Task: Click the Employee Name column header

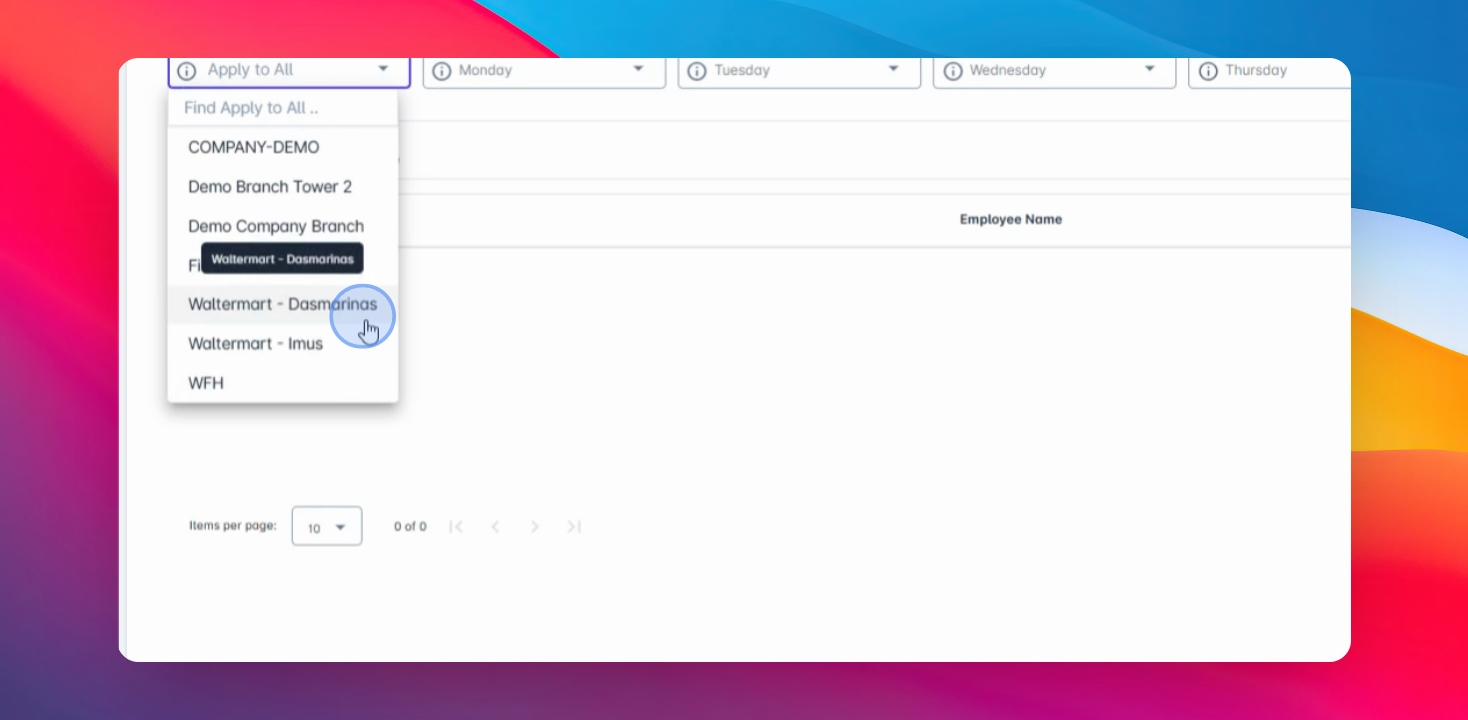Action: [1010, 219]
